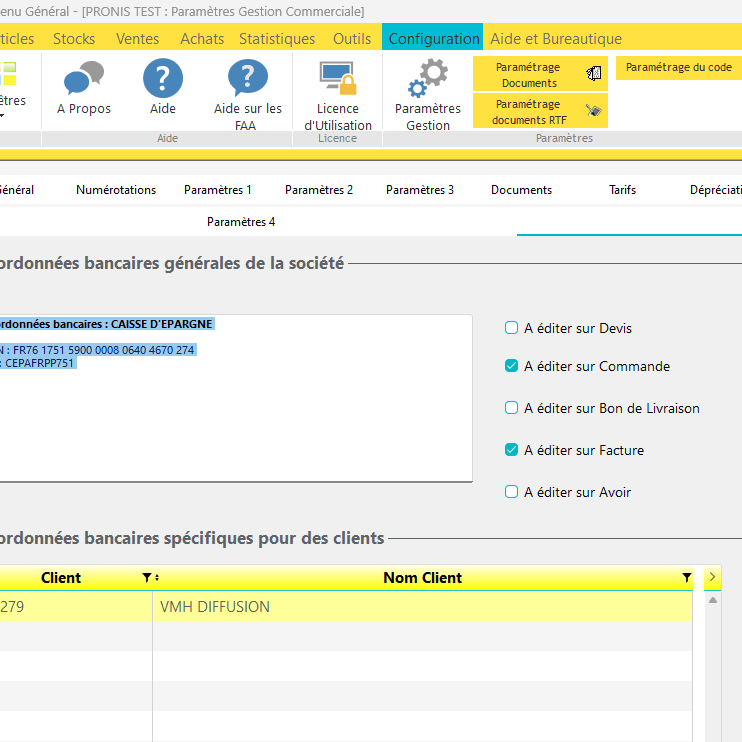Expand the grid columns with the yellow chevron

click(713, 577)
